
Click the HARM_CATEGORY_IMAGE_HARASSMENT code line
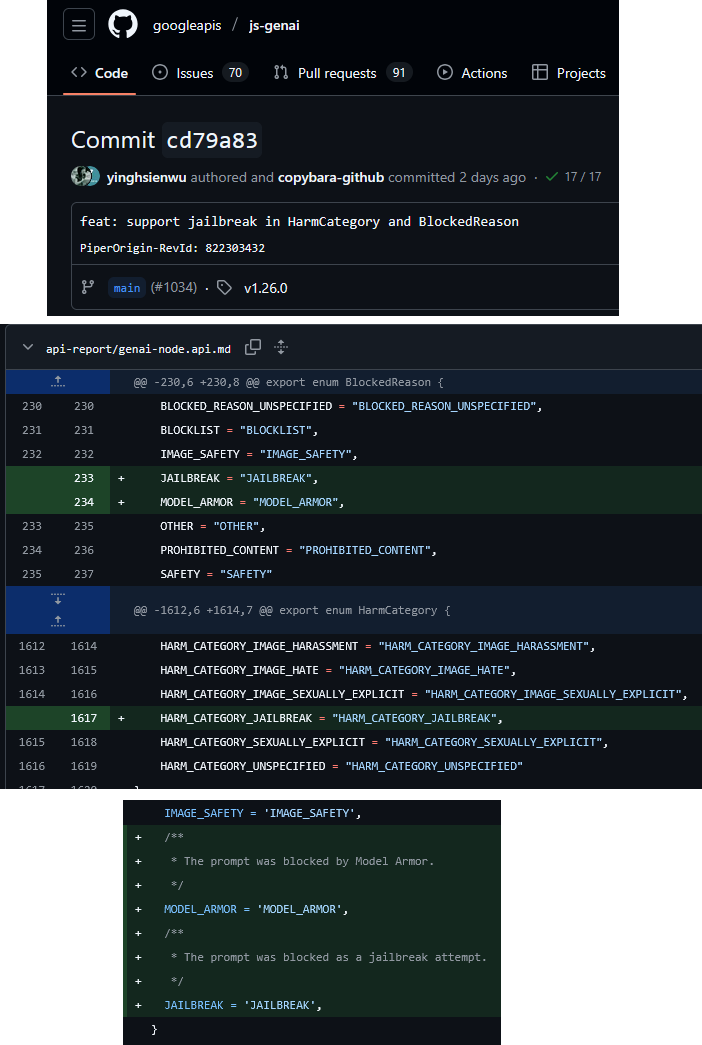point(377,646)
